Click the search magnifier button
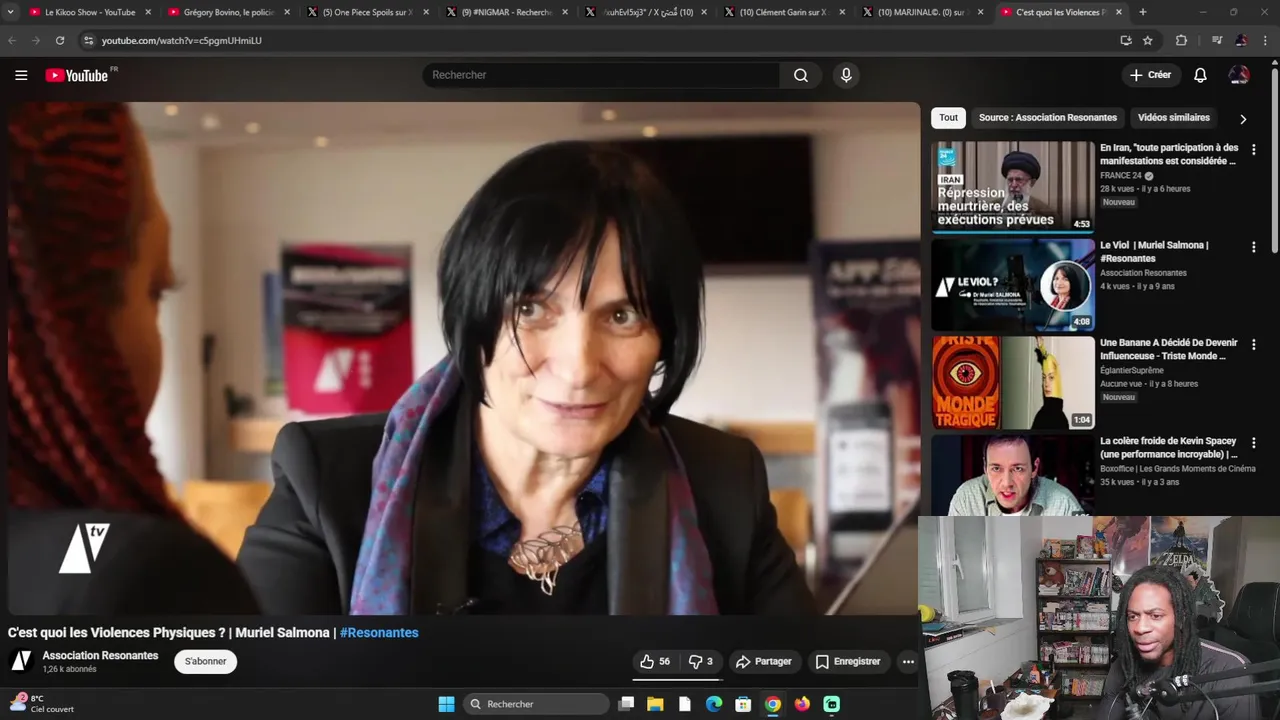This screenshot has height=720, width=1280. pos(801,75)
